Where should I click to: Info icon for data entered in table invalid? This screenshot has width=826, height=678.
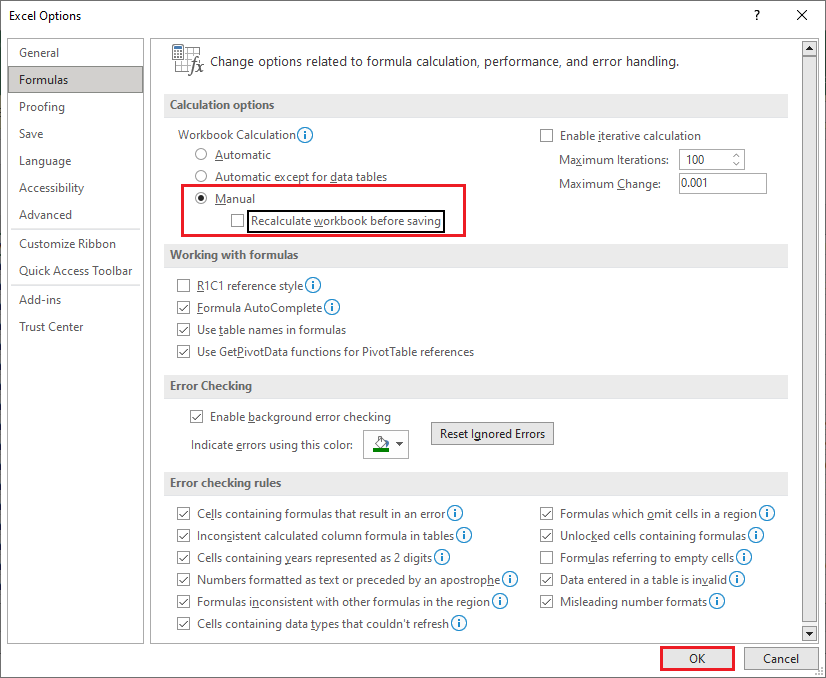click(737, 579)
